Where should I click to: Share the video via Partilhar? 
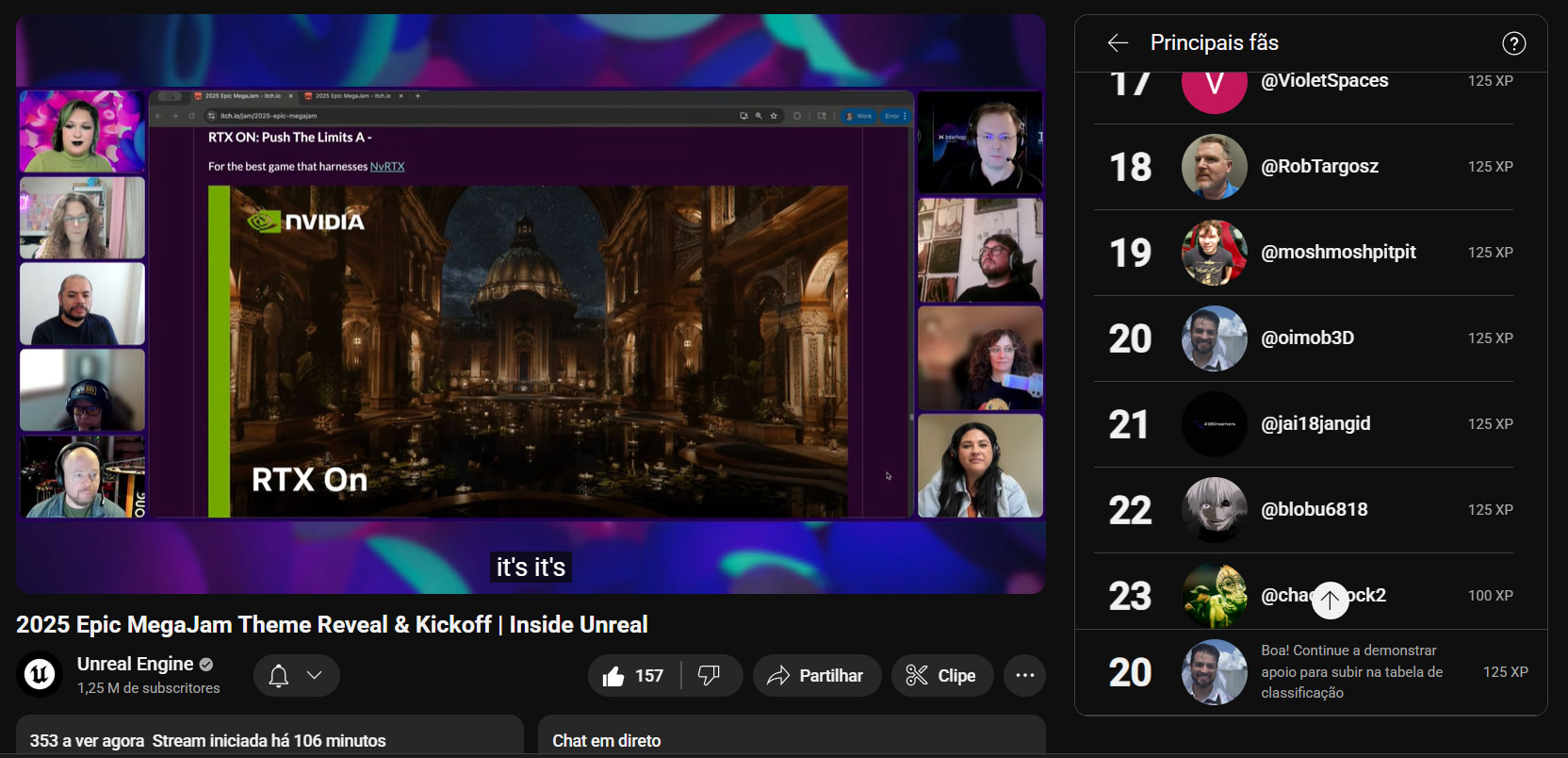[x=816, y=676]
